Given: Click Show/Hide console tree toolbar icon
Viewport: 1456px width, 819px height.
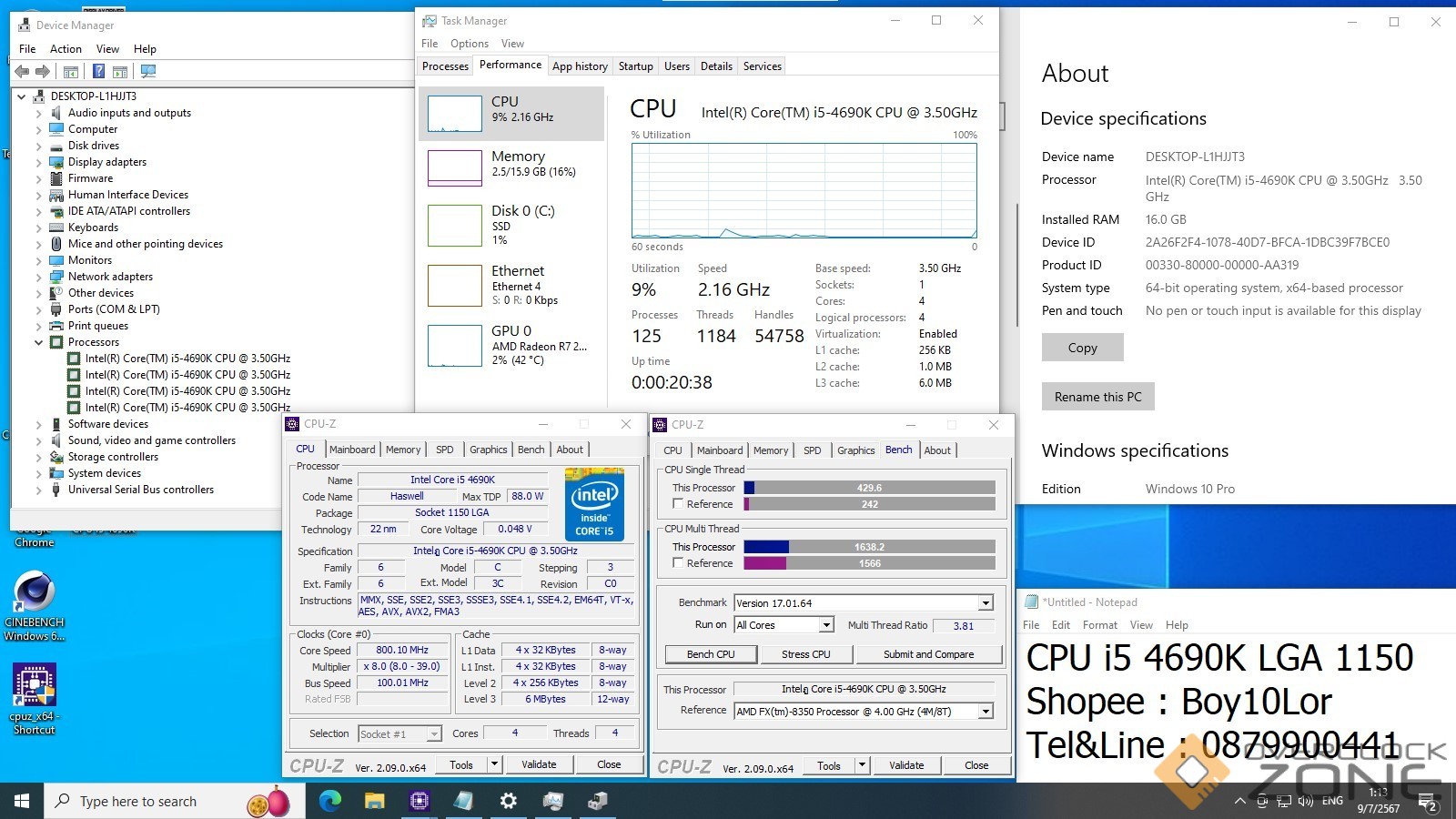Looking at the screenshot, I should tap(71, 71).
